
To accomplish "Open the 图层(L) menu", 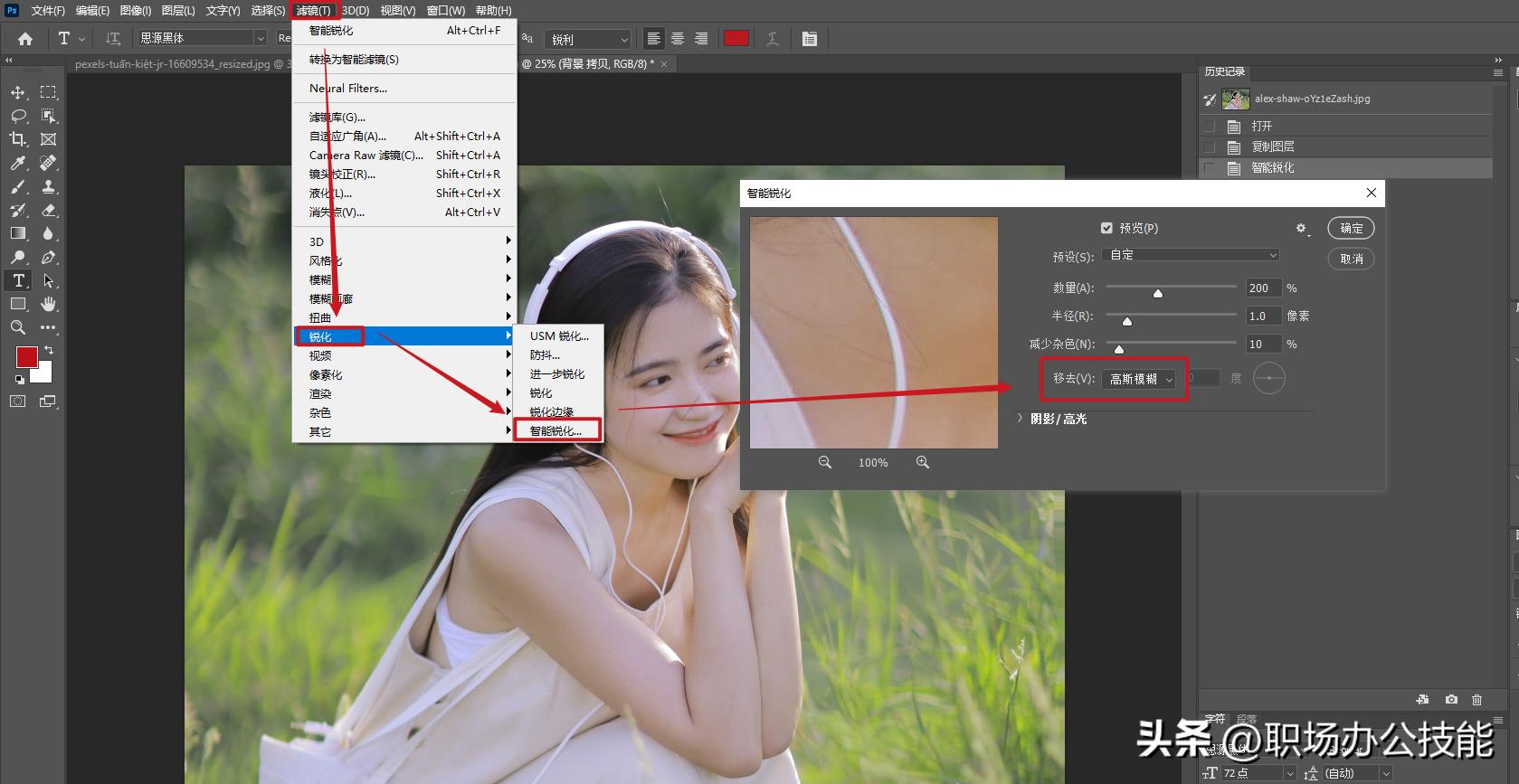I will [x=177, y=11].
